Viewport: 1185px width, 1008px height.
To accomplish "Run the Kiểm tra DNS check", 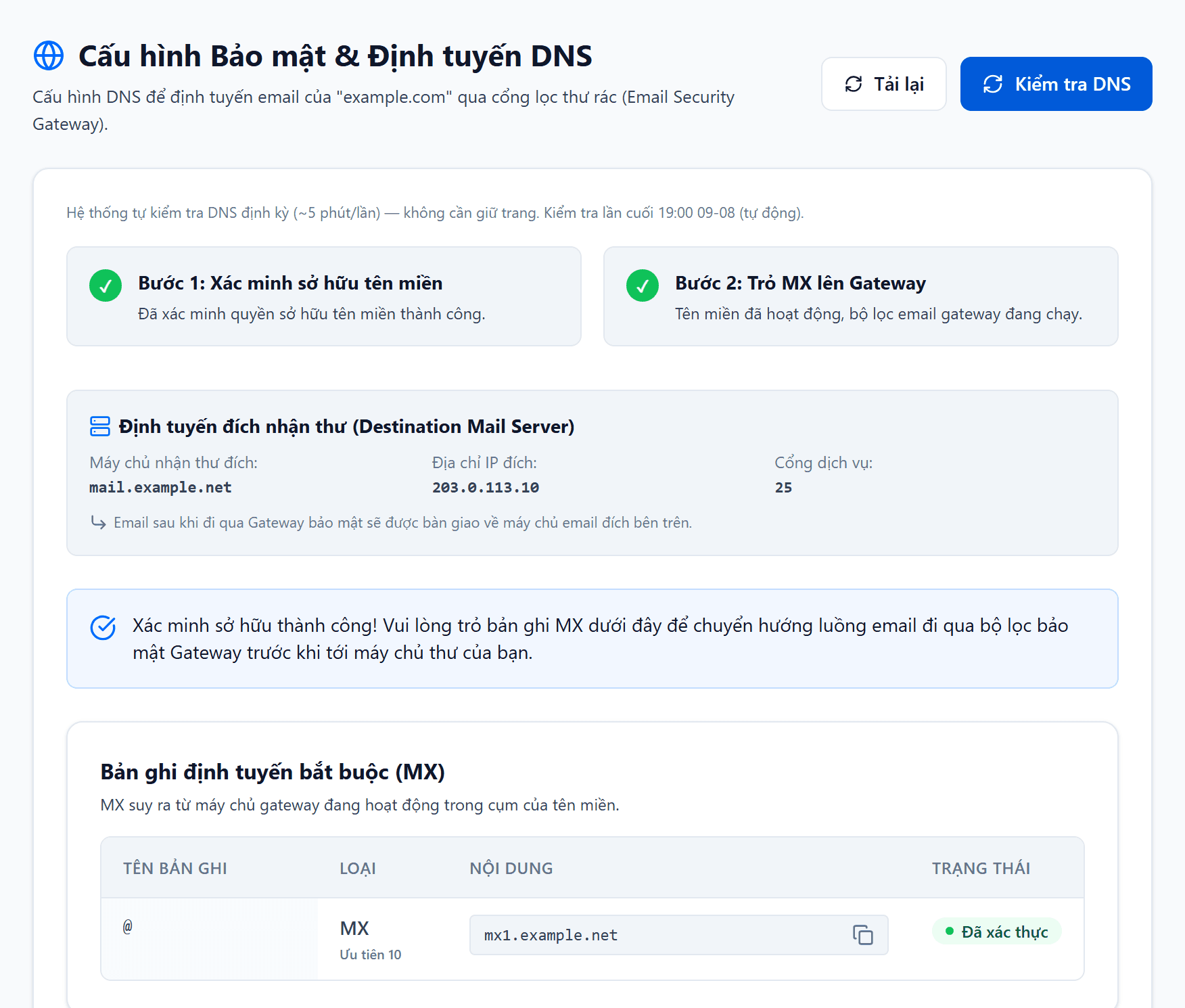I will [x=1056, y=84].
